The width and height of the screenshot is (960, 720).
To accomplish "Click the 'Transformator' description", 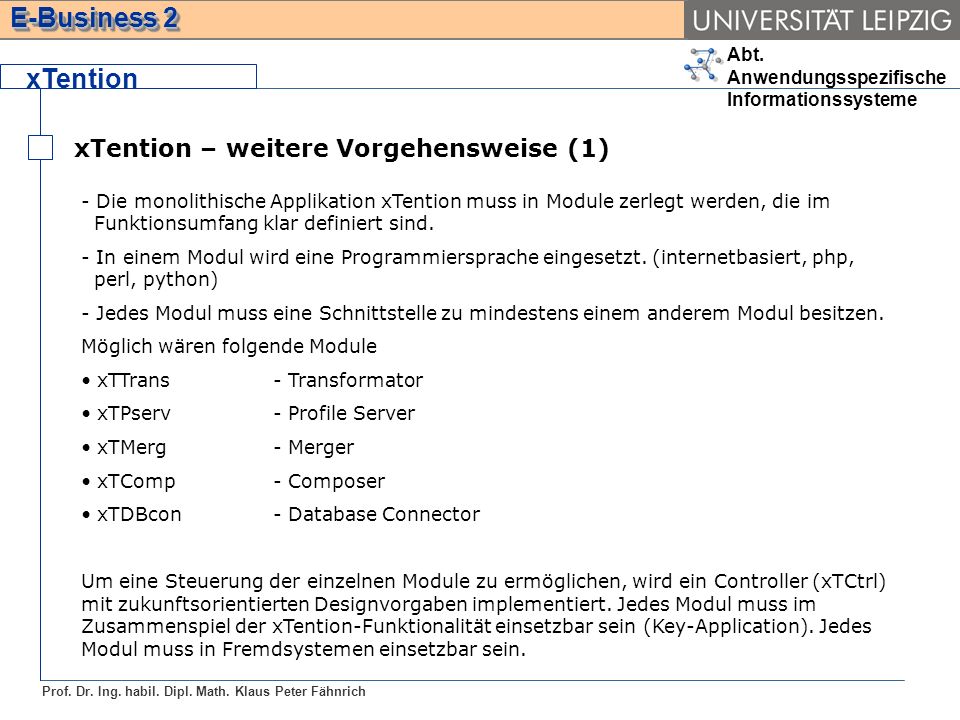I will pos(355,380).
